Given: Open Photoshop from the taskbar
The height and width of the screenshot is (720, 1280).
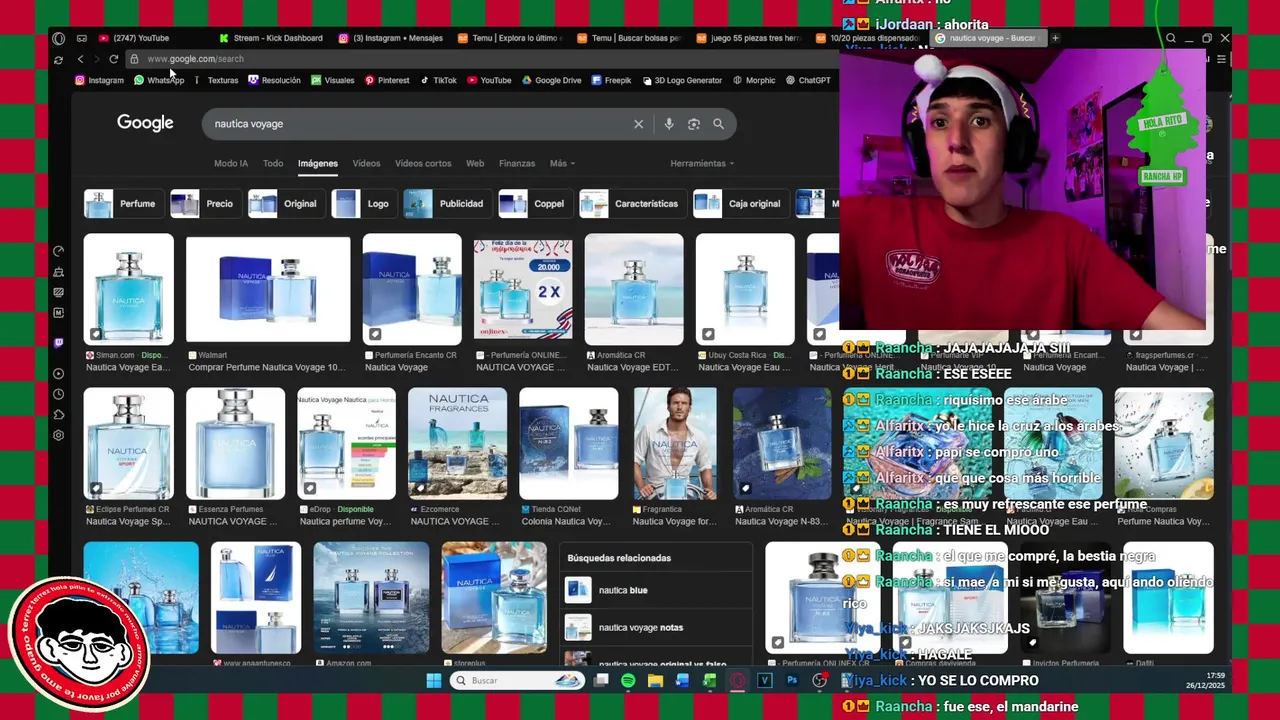Looking at the screenshot, I should tap(792, 681).
